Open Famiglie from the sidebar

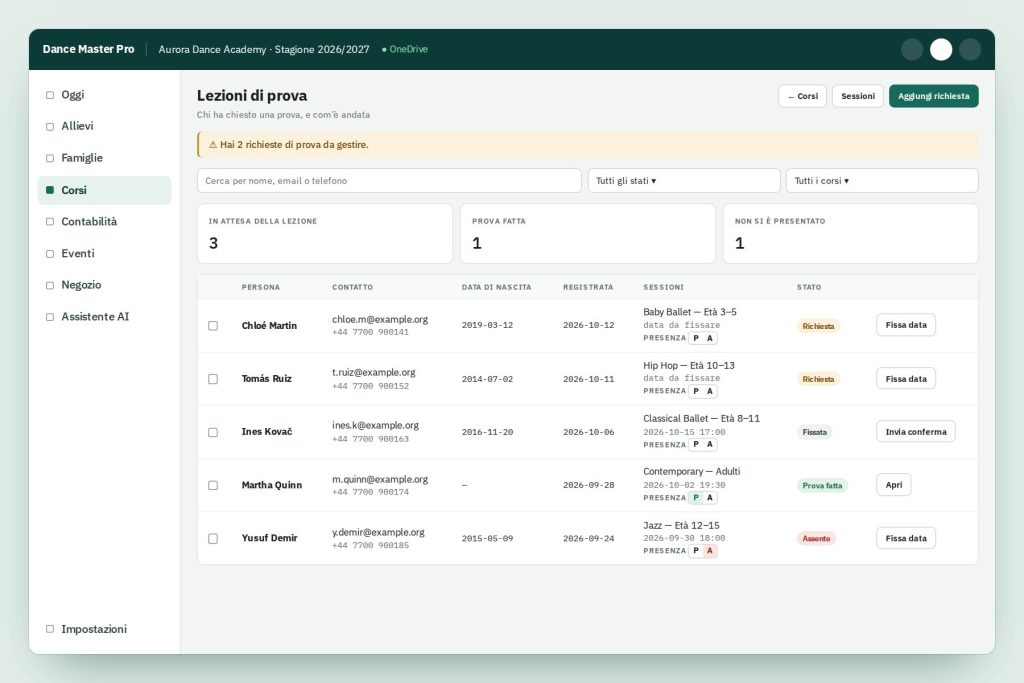[x=104, y=158]
